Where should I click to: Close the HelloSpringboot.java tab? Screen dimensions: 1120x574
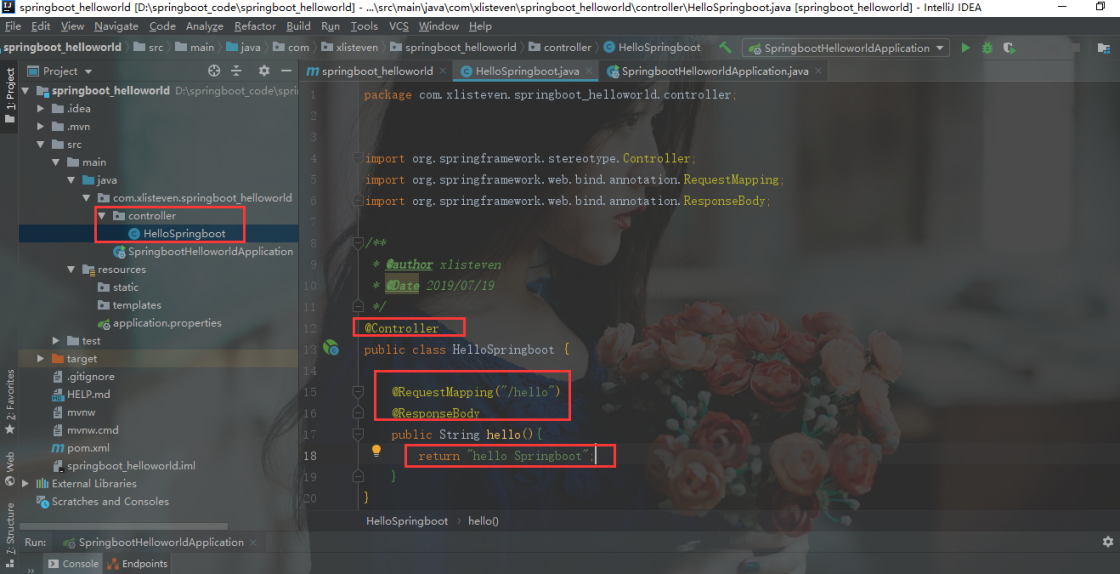coord(589,71)
